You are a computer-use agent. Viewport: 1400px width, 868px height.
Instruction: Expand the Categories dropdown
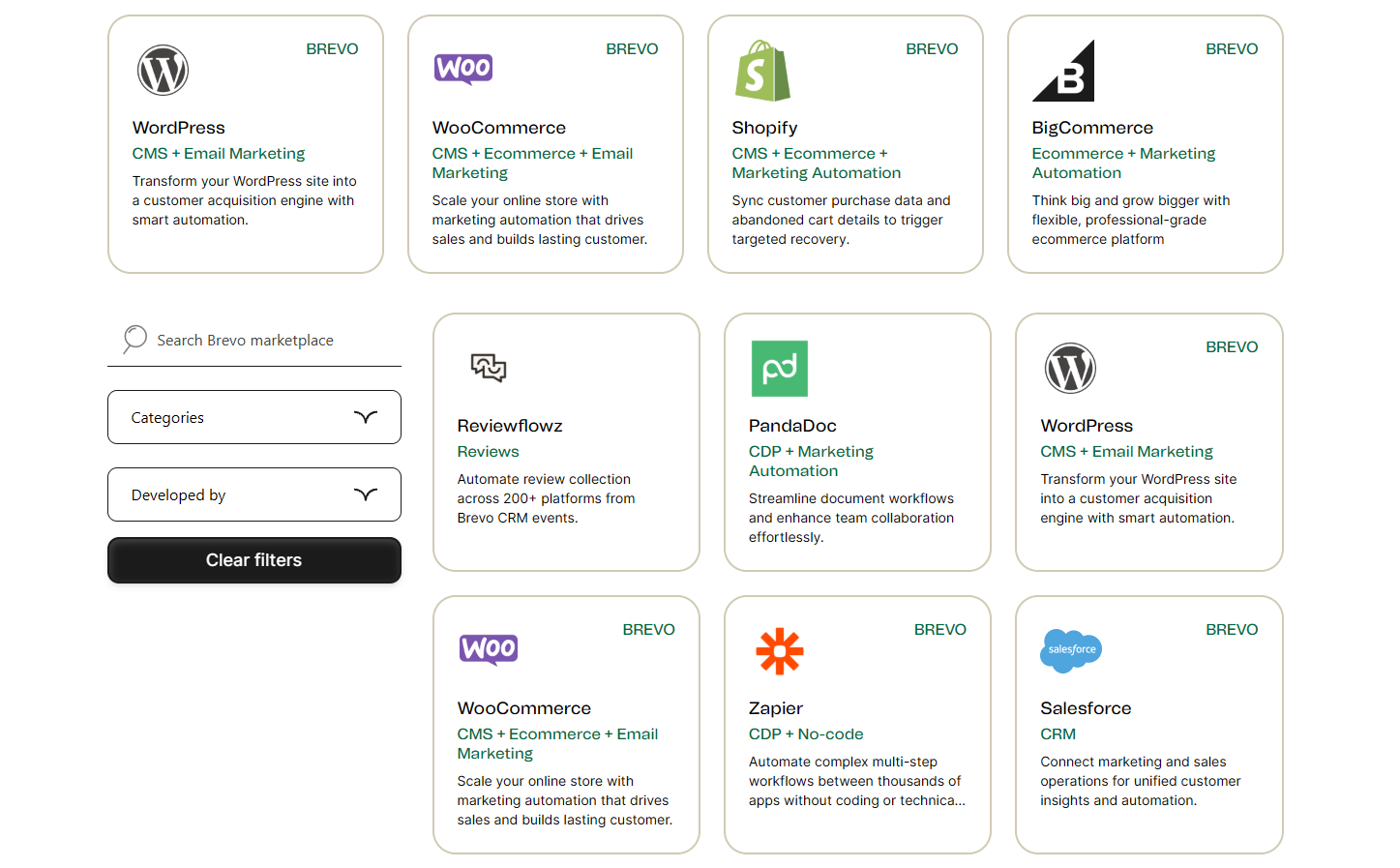[254, 417]
